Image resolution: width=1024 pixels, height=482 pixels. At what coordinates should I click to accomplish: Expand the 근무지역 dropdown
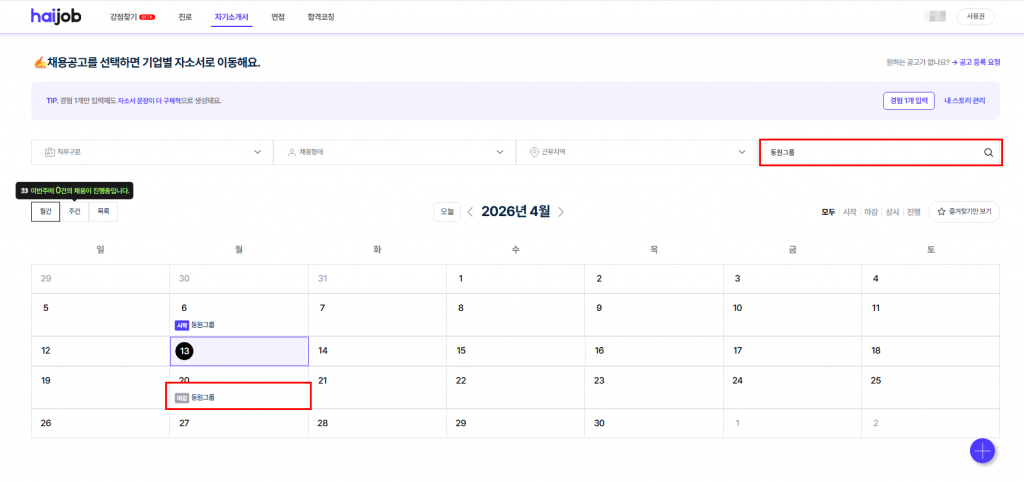(637, 152)
